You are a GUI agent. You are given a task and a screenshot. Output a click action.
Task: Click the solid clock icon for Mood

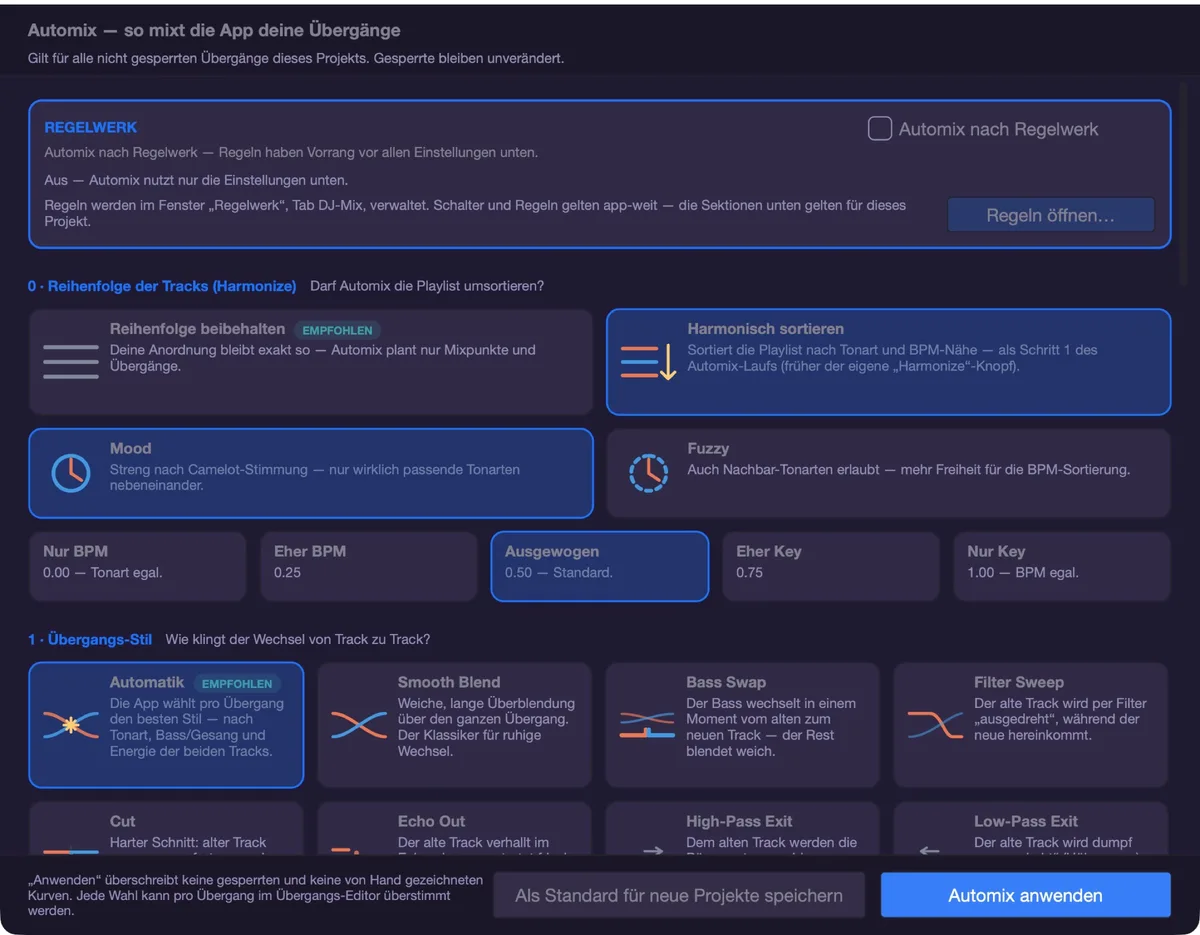pyautogui.click(x=71, y=473)
